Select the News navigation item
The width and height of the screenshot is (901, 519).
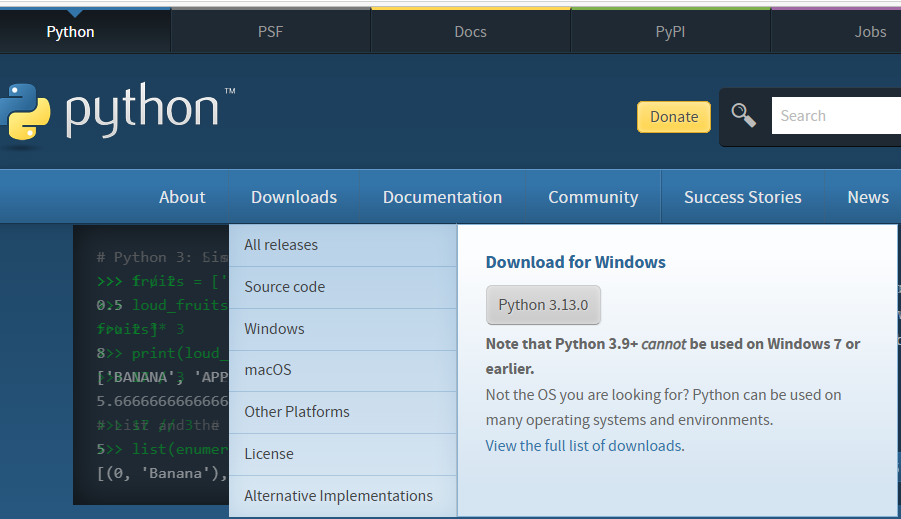pyautogui.click(x=868, y=197)
